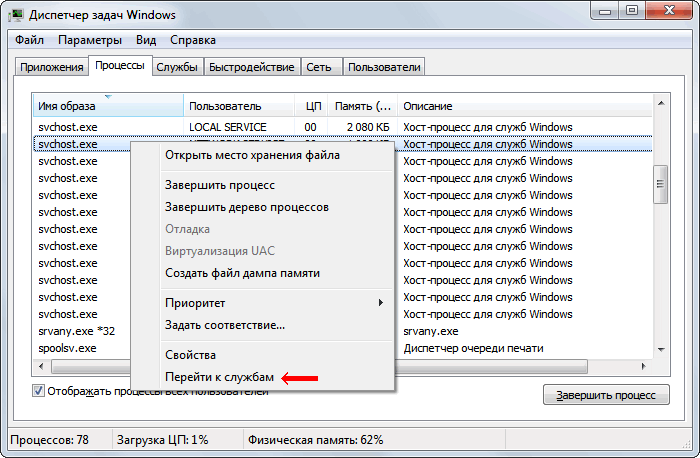This screenshot has height=458, width=700.
Task: Open the Пользователи tab
Action: coord(384,67)
